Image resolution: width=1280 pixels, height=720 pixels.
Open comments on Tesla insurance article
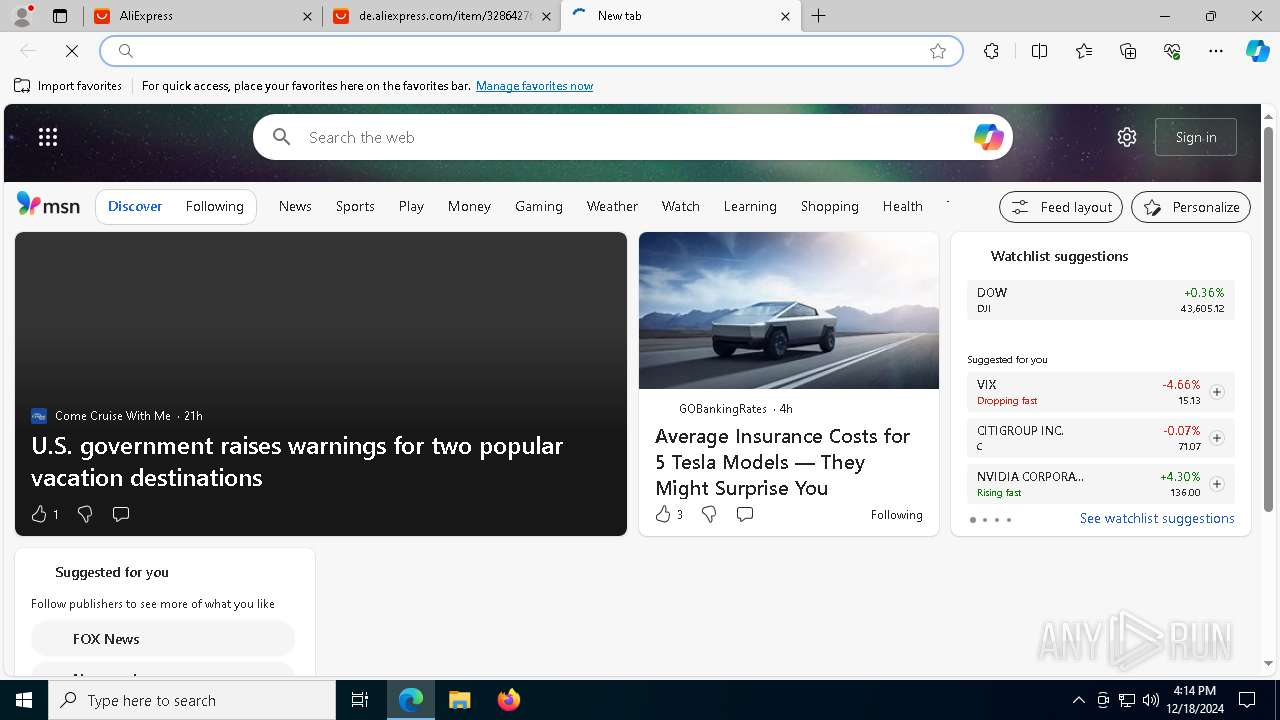(745, 514)
